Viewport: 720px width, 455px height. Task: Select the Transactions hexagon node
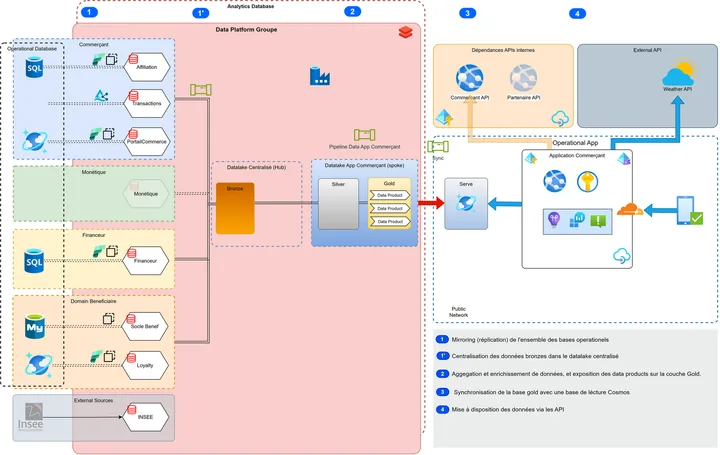[146, 103]
